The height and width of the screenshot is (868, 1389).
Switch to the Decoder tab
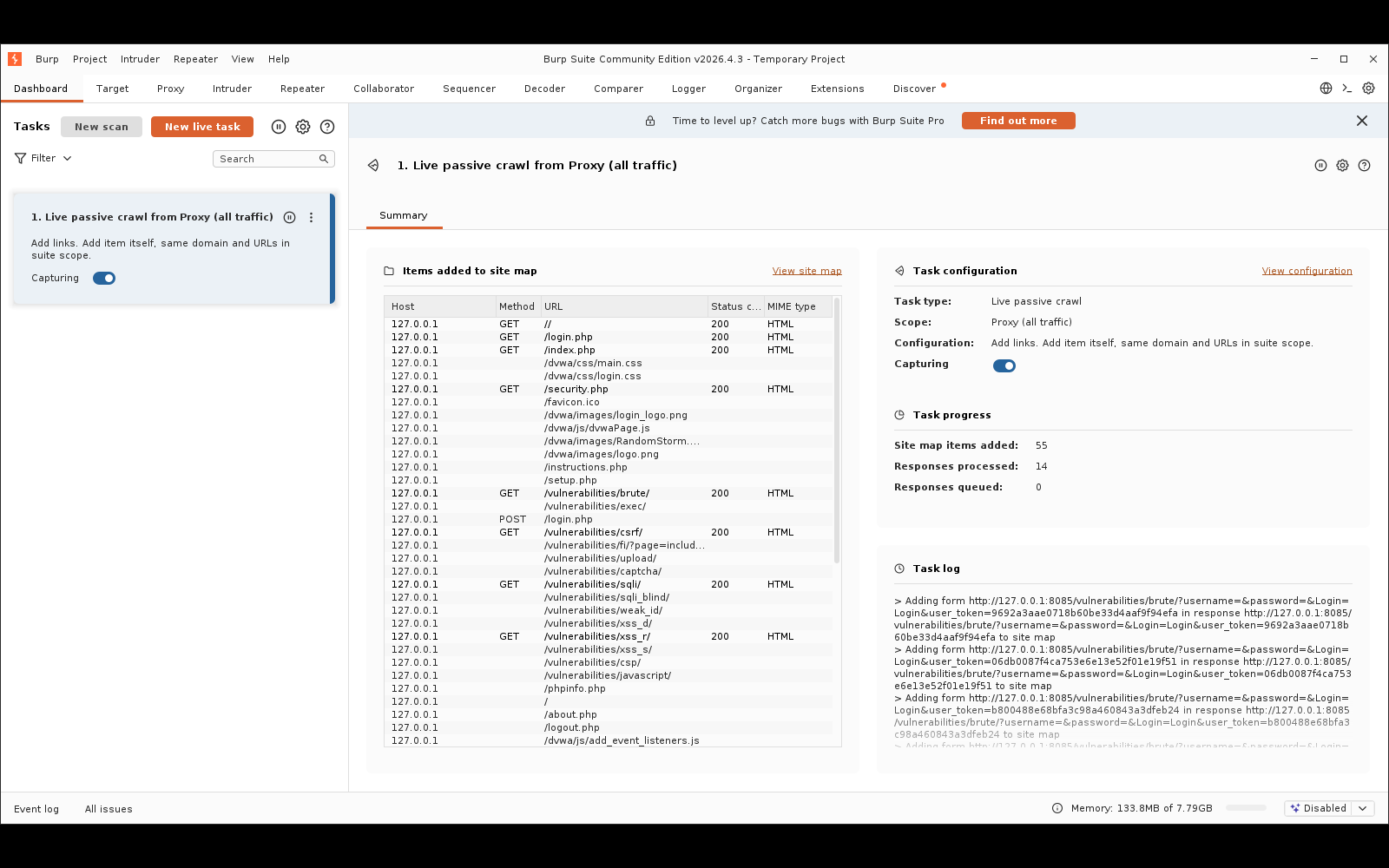coord(544,89)
